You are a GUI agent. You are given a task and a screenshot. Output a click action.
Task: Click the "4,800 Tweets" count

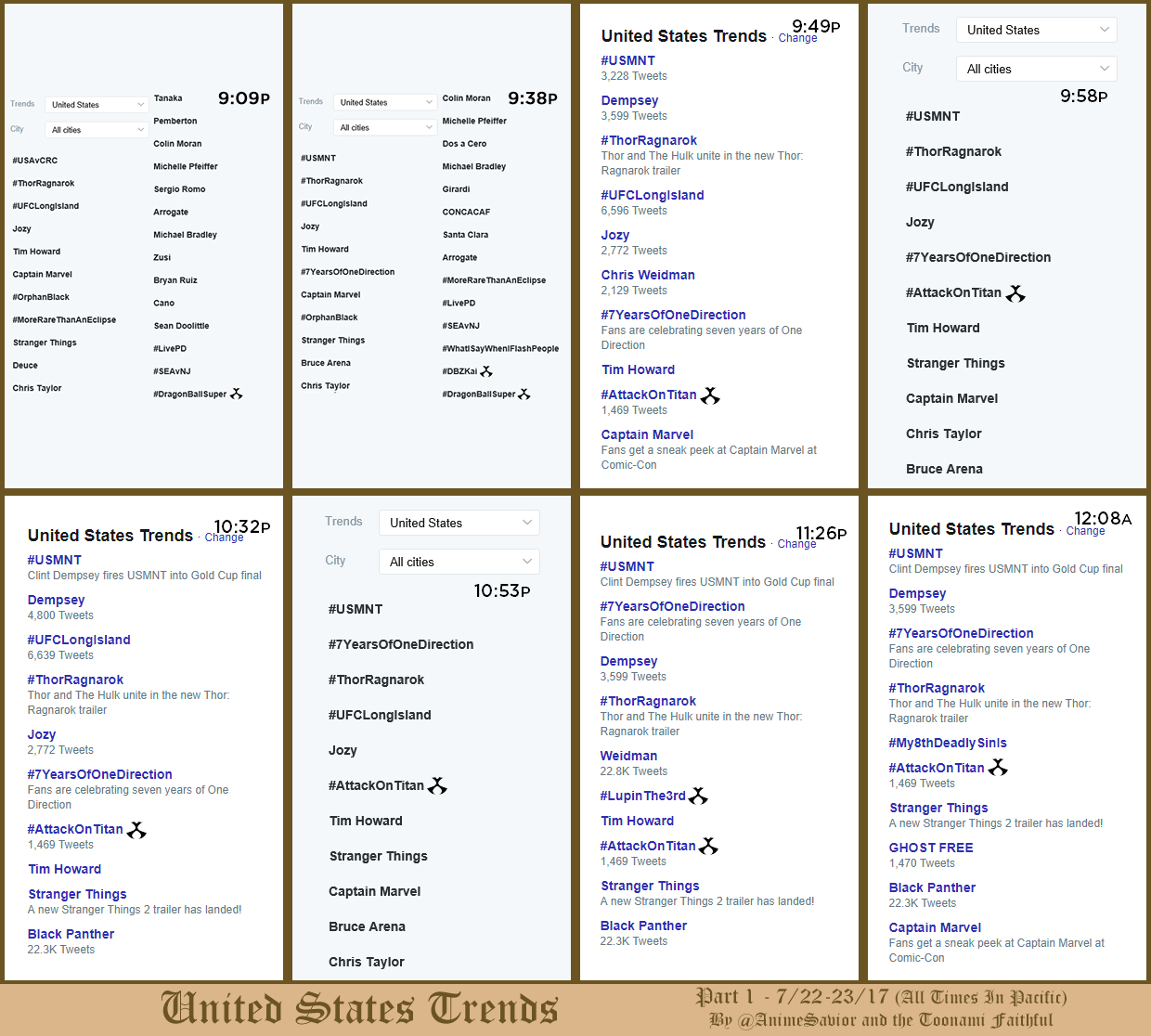click(60, 615)
